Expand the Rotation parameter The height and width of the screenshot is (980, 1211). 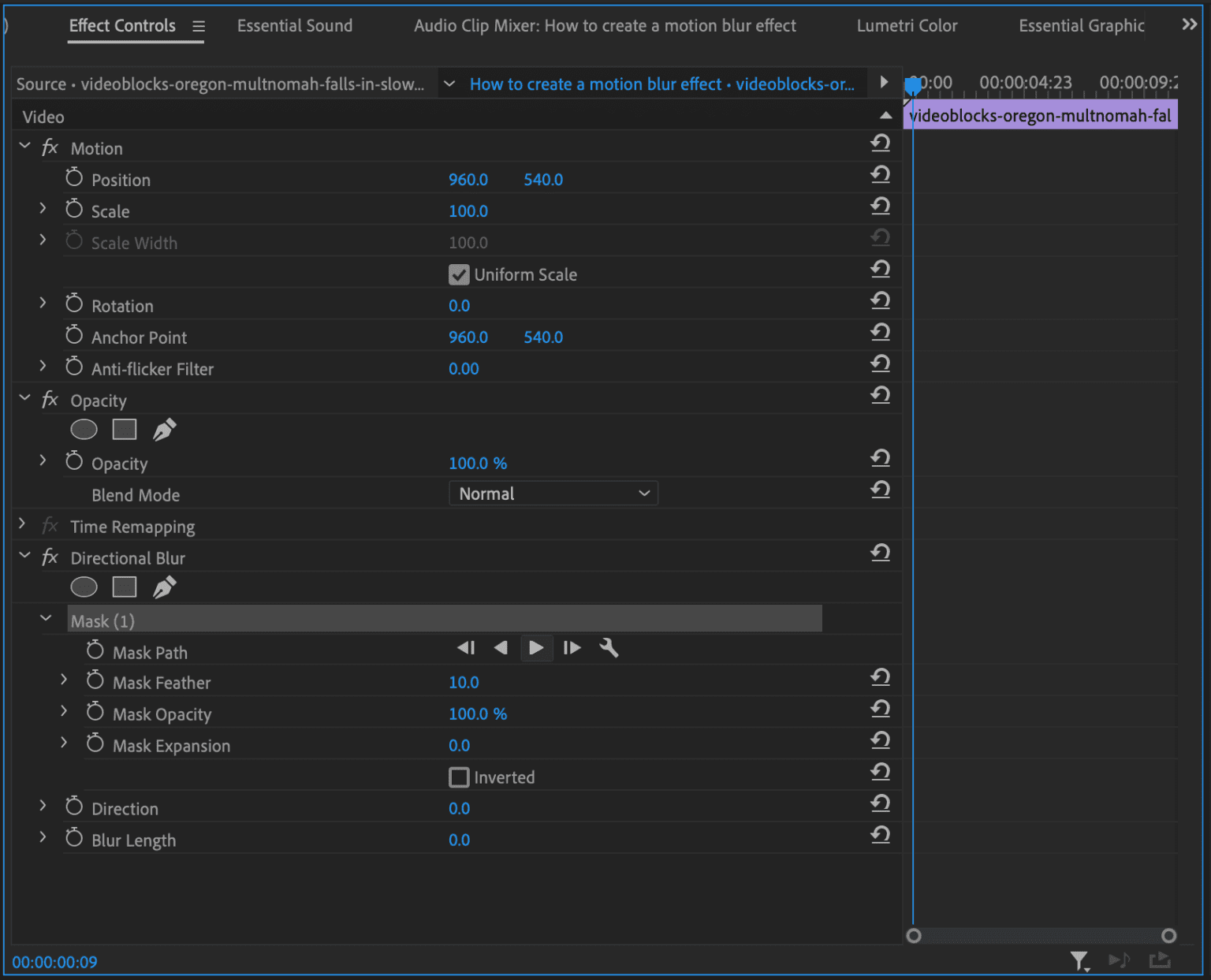click(43, 303)
